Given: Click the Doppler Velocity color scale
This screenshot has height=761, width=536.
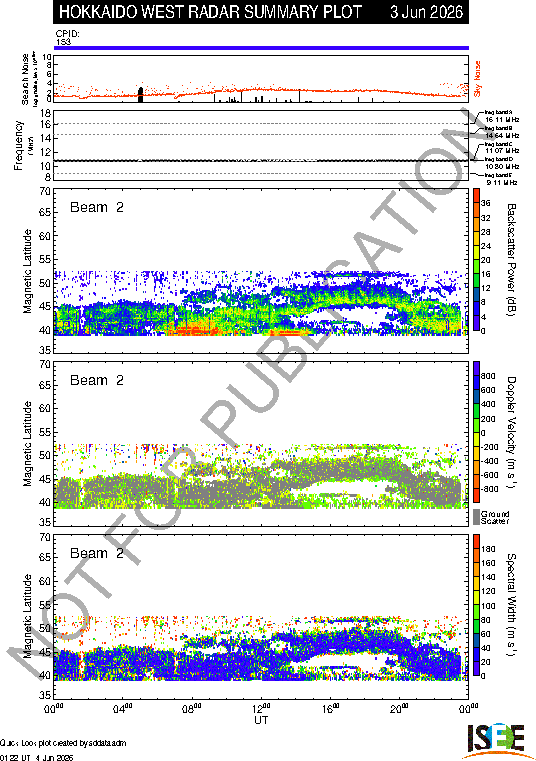Looking at the screenshot, I should [x=476, y=432].
